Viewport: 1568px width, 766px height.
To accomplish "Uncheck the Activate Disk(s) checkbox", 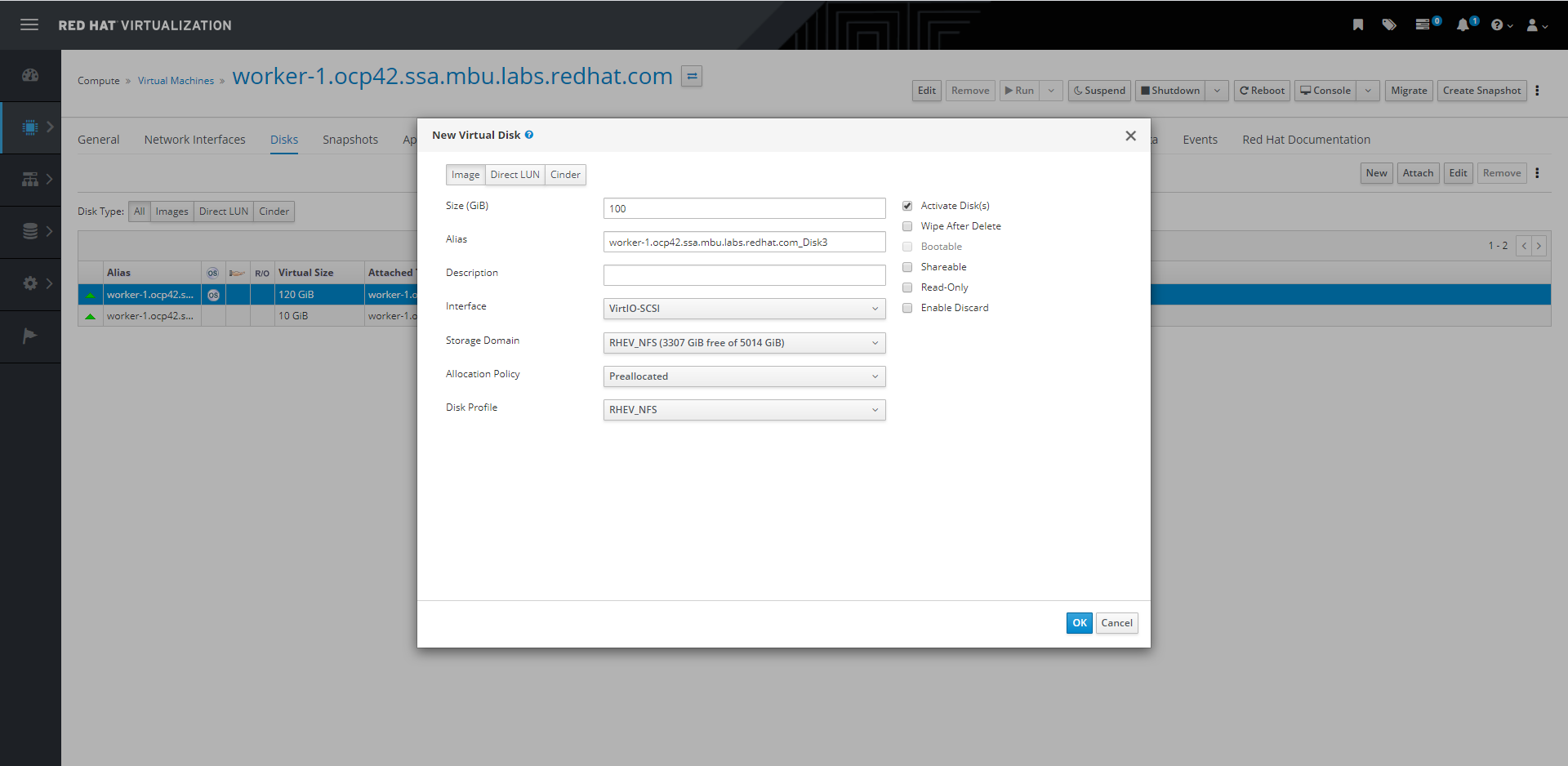I will coord(907,206).
